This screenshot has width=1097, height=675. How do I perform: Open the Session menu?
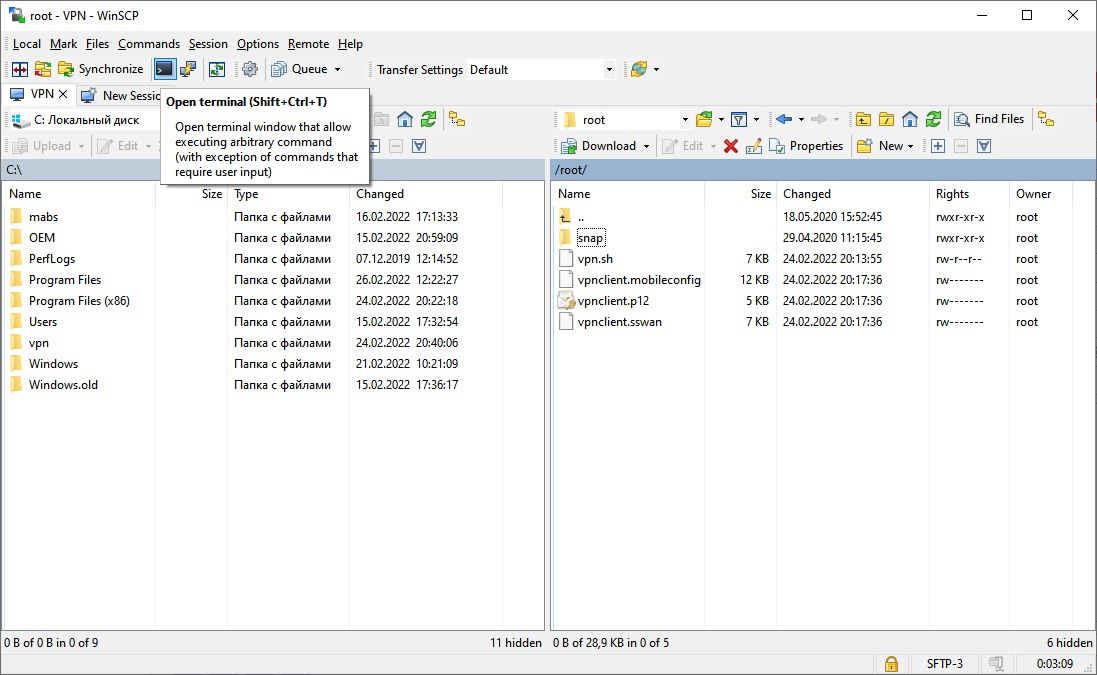coord(208,44)
